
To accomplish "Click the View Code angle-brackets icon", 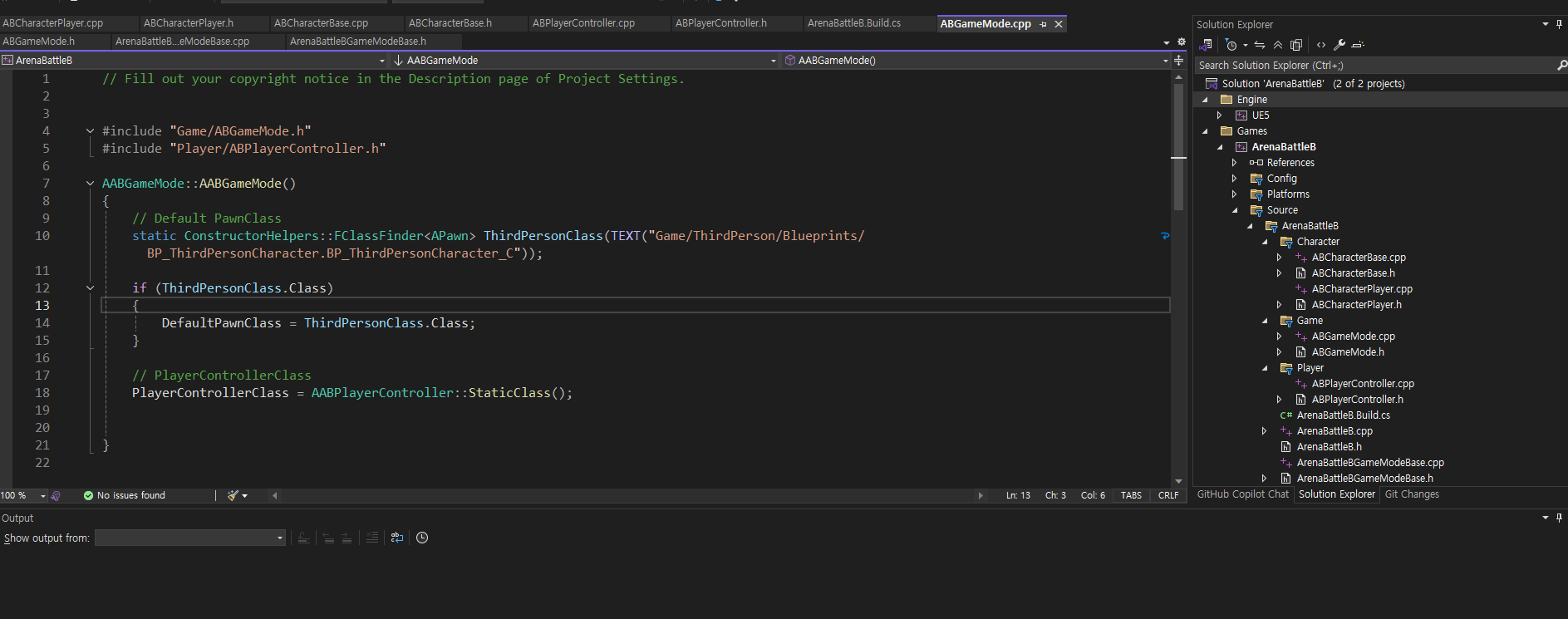I will pos(1321,45).
